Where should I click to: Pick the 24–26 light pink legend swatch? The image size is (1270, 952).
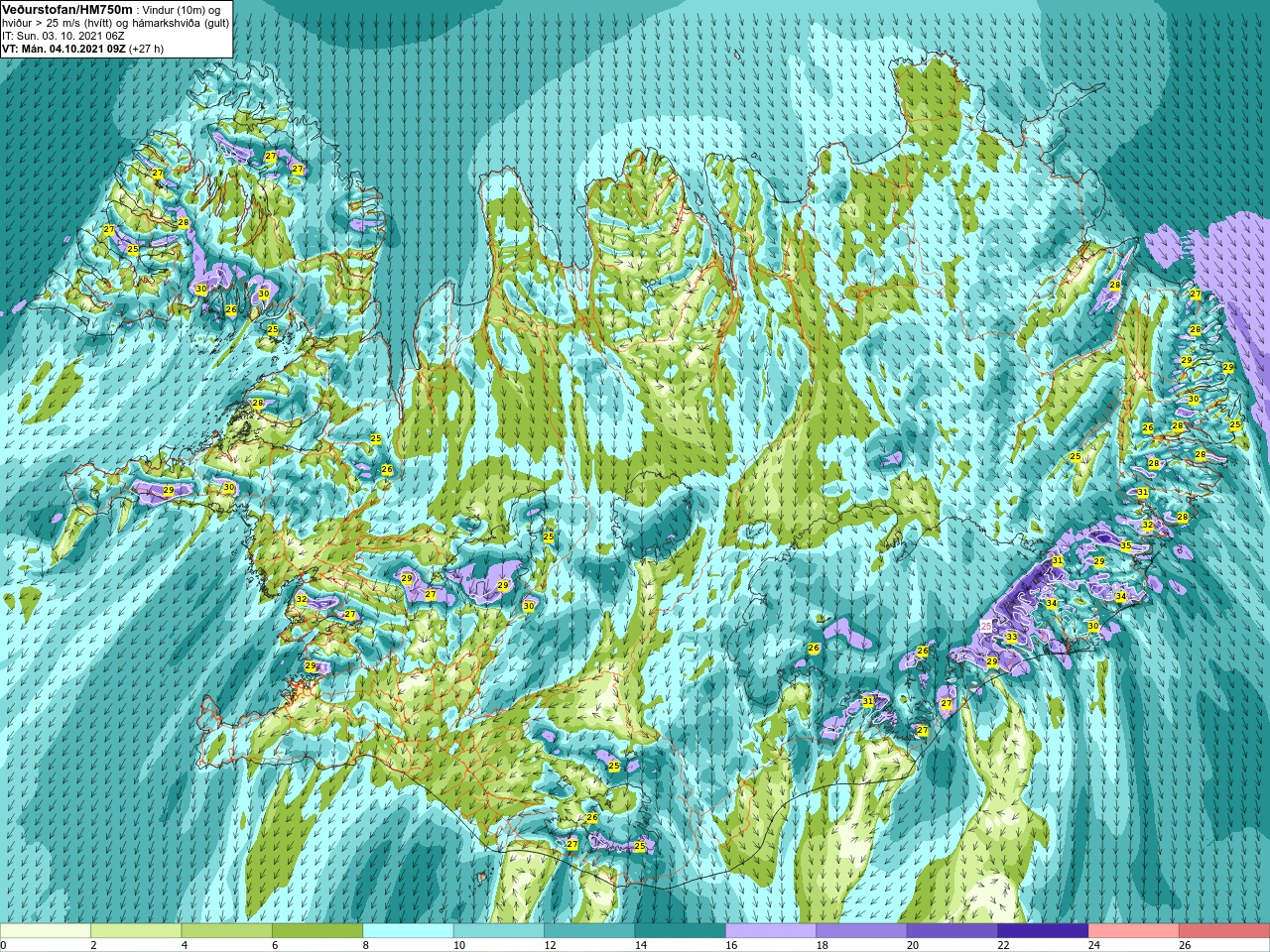tap(1134, 931)
